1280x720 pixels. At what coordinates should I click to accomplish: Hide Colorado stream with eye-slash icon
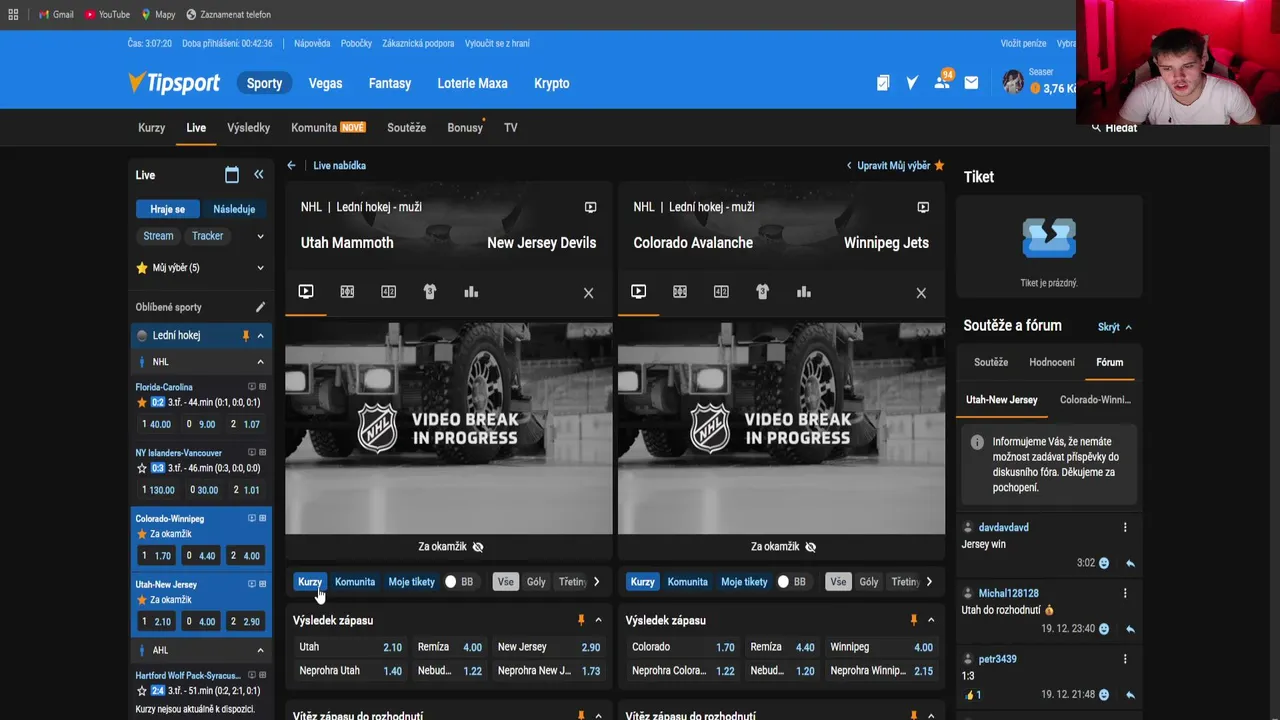(810, 547)
